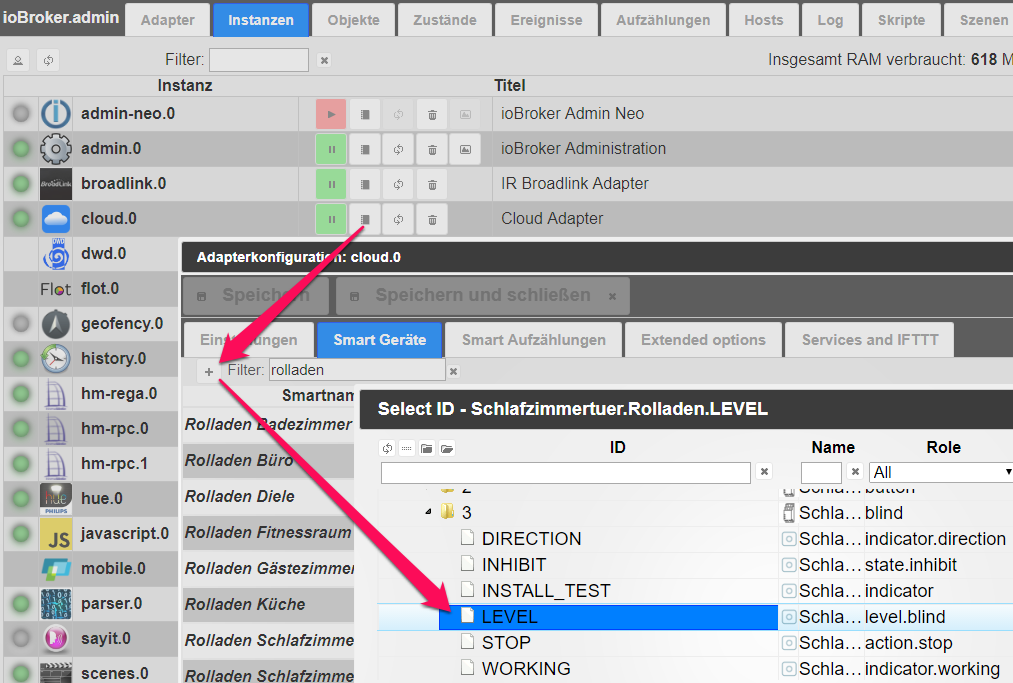Collapse the folder 3 tree node
Image resolution: width=1013 pixels, height=683 pixels.
428,512
